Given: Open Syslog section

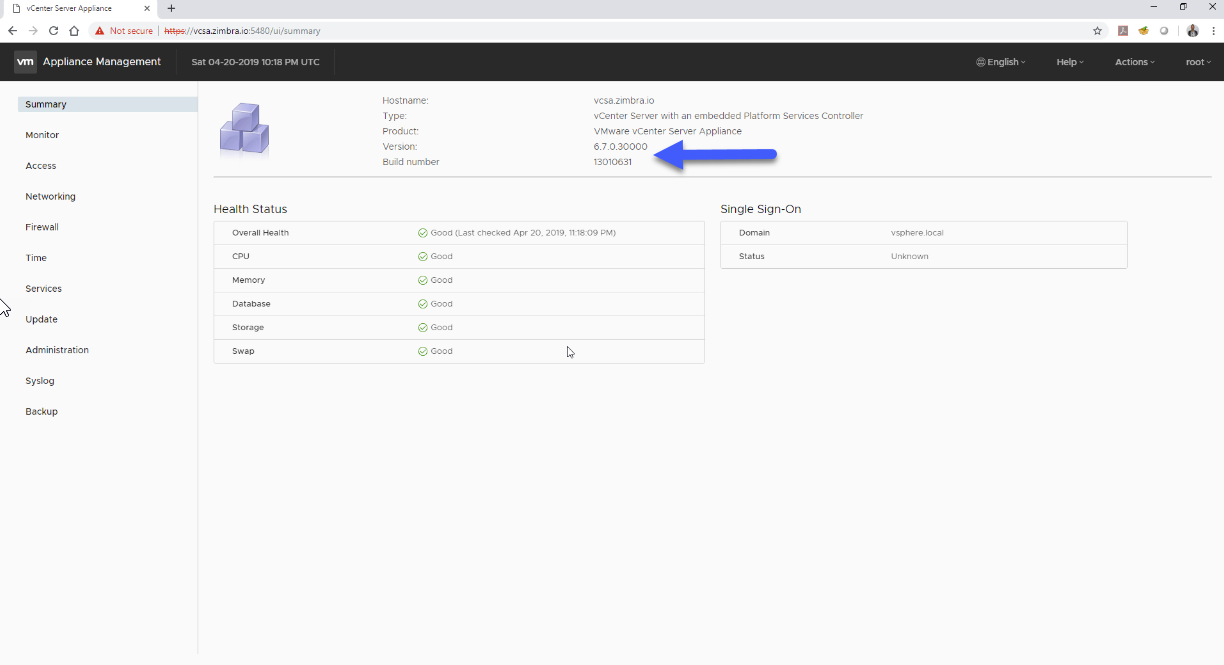Looking at the screenshot, I should click(40, 381).
